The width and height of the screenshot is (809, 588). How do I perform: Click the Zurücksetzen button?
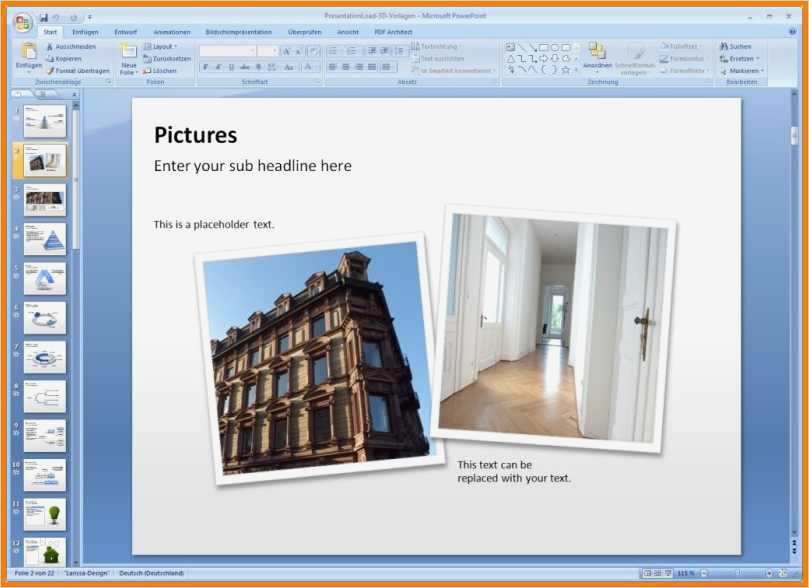166,59
